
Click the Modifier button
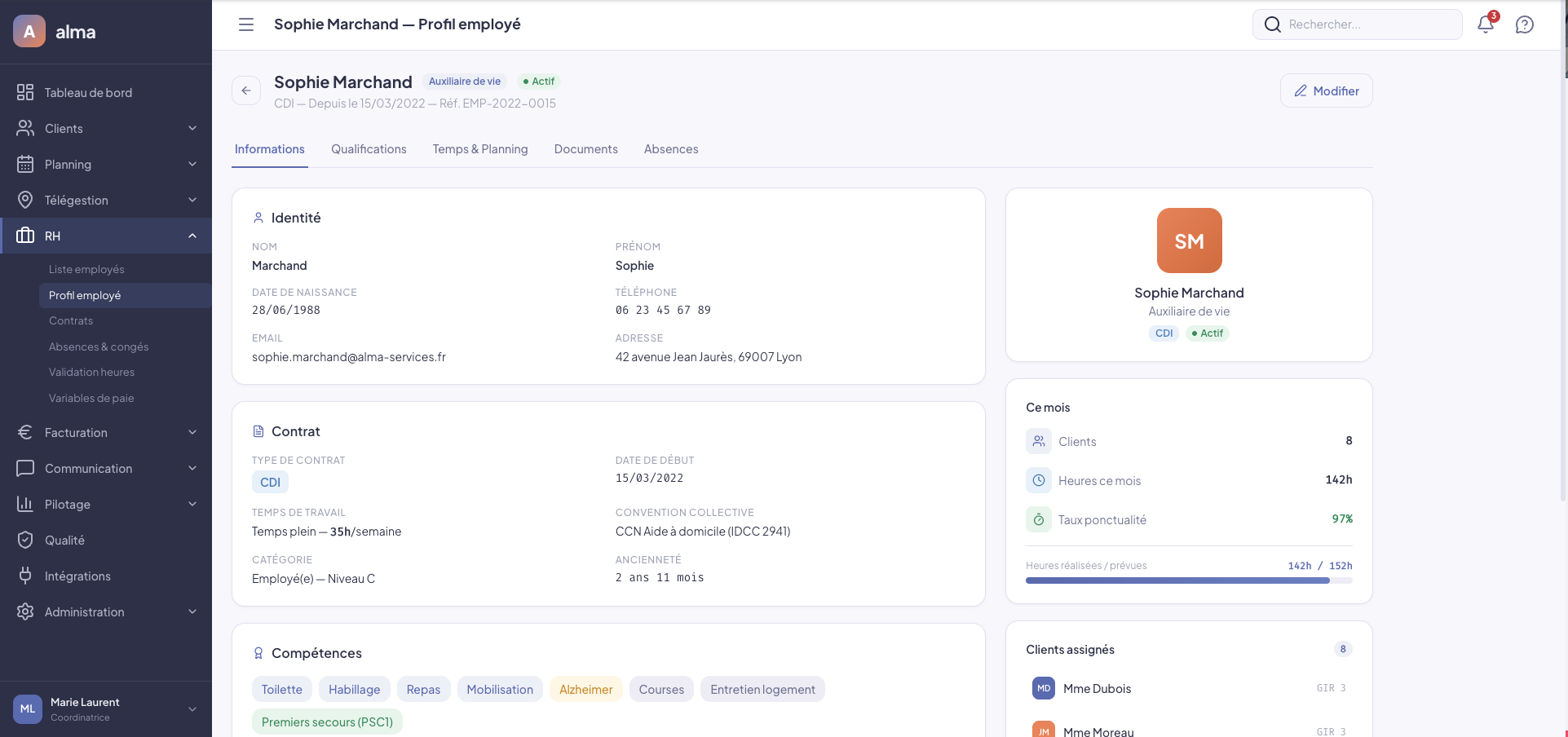(x=1326, y=90)
